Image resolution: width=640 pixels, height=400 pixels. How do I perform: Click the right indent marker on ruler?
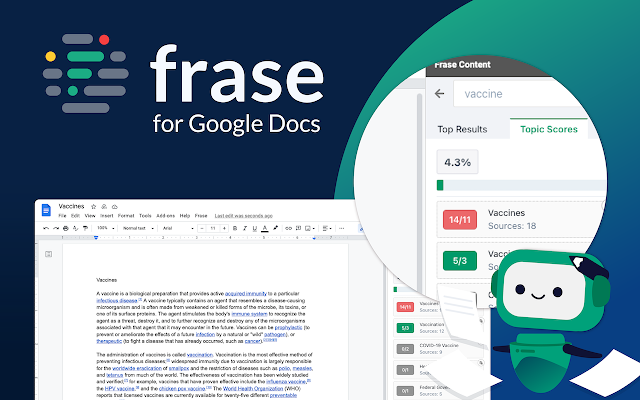pyautogui.click(x=314, y=238)
